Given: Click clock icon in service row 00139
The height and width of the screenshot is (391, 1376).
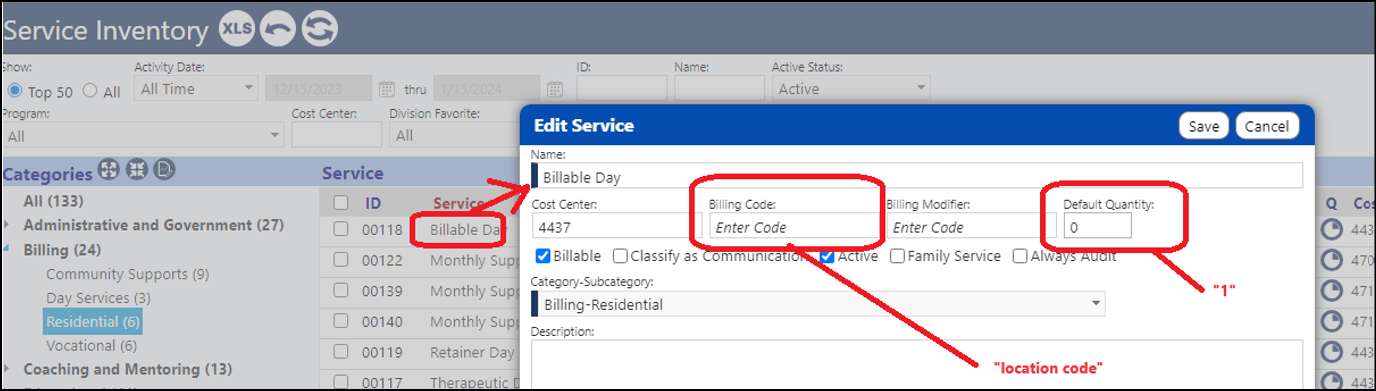Looking at the screenshot, I should 1332,292.
